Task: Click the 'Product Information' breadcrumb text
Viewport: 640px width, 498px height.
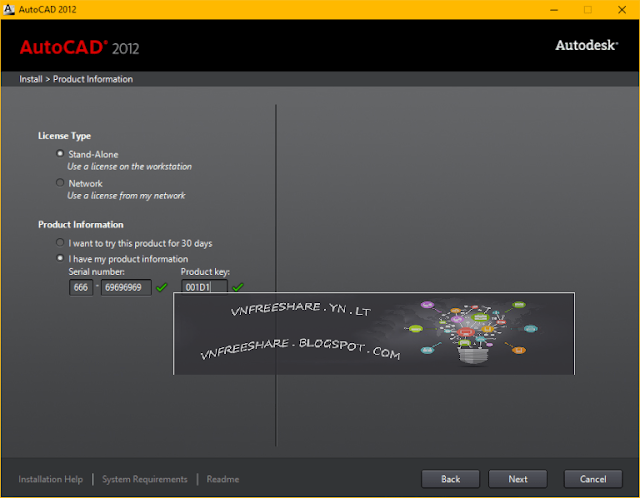Action: coord(93,79)
